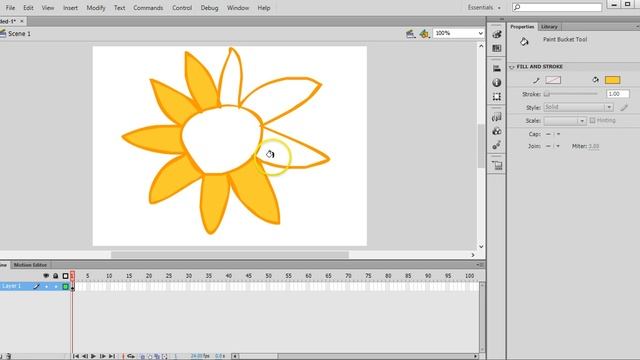The width and height of the screenshot is (640, 360).
Task: Open the Properties panel options menu
Action: pos(638,27)
